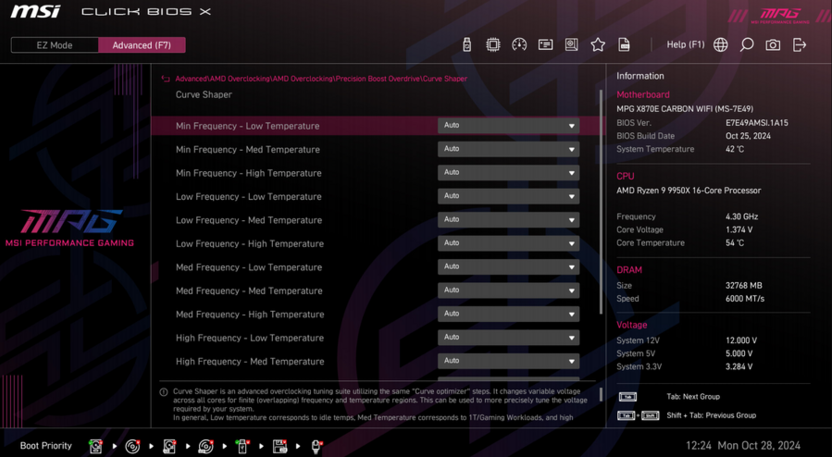Open Favorites via the star icon

tap(598, 45)
